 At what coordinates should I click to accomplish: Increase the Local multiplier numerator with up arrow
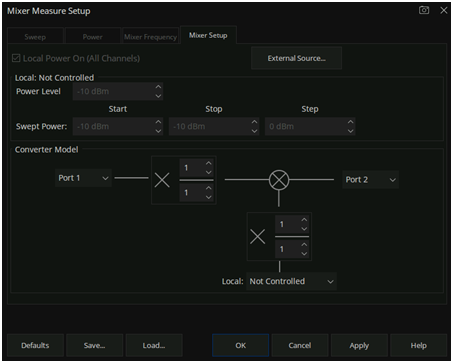click(x=304, y=220)
